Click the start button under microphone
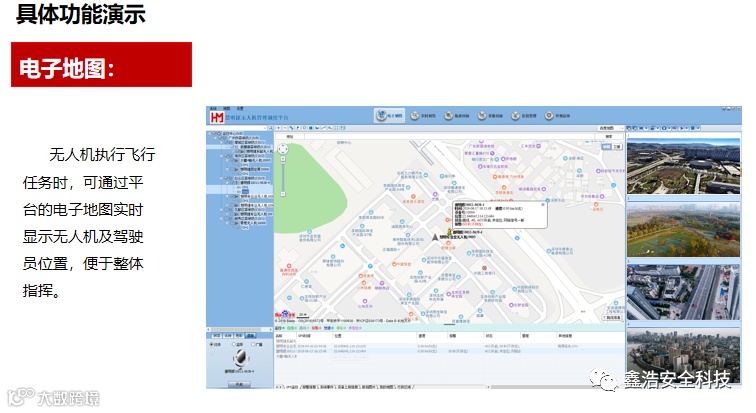 point(240,385)
